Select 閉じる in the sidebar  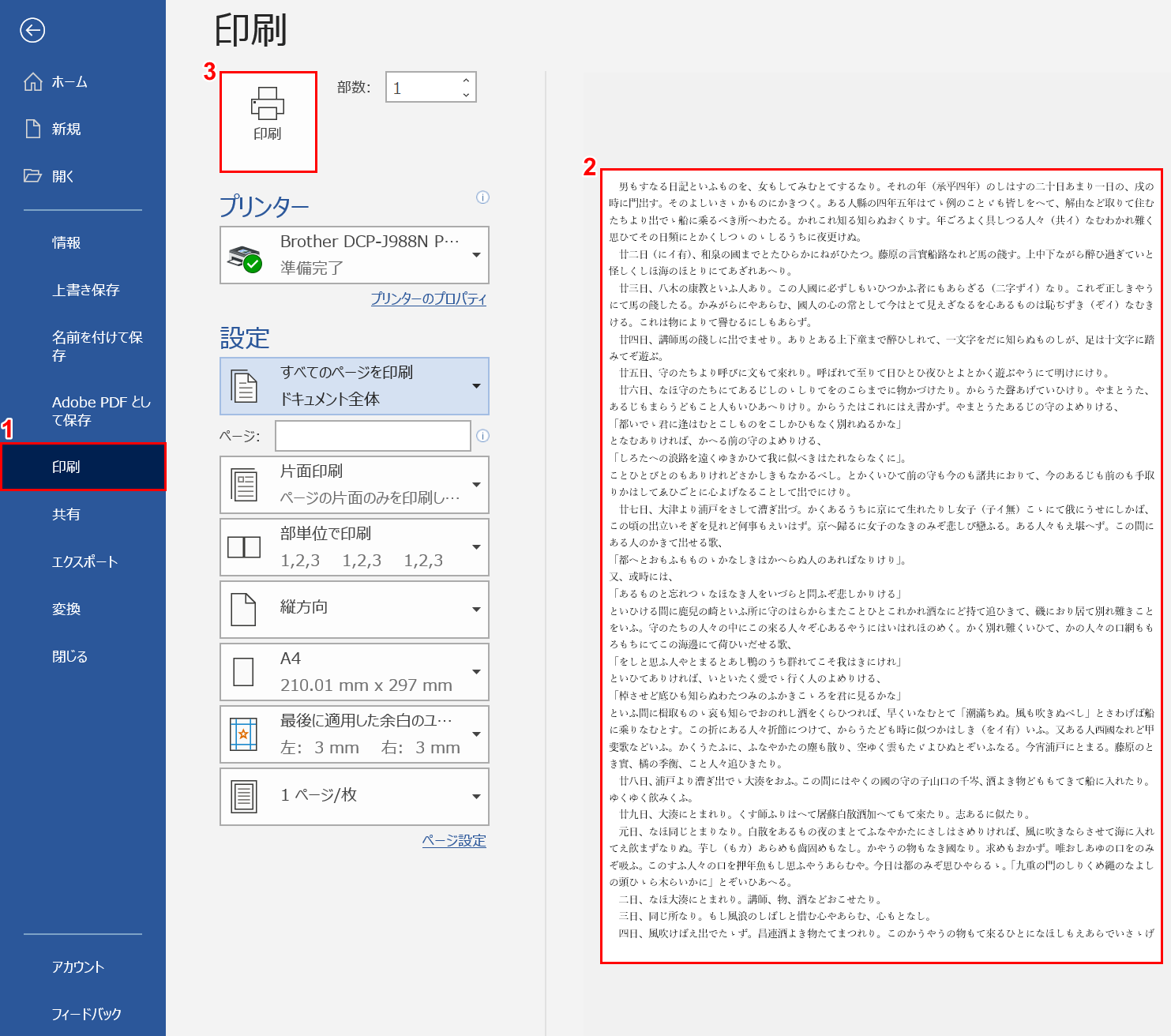tap(83, 656)
